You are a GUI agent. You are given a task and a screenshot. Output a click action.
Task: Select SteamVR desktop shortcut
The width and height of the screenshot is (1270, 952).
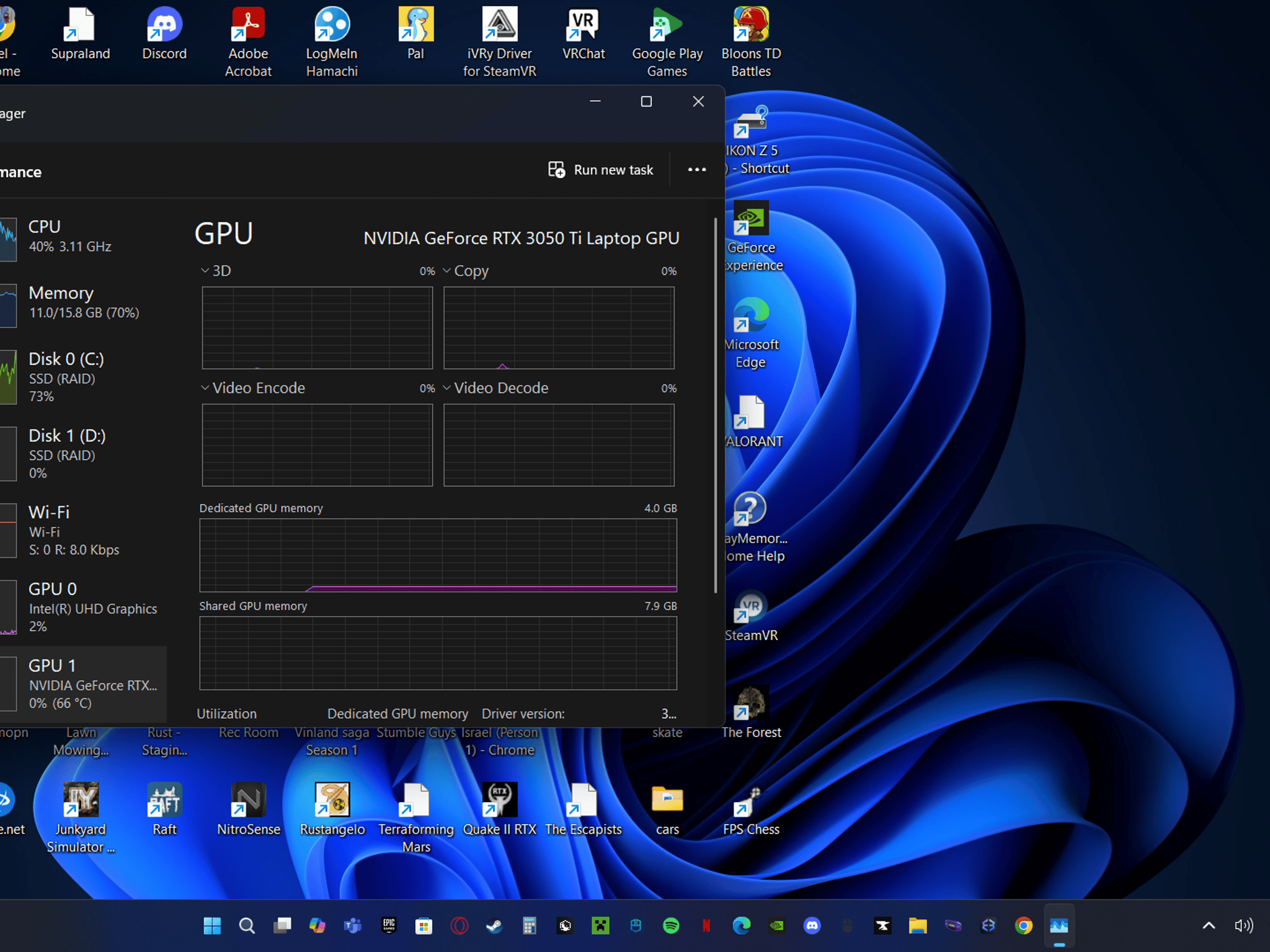[751, 615]
